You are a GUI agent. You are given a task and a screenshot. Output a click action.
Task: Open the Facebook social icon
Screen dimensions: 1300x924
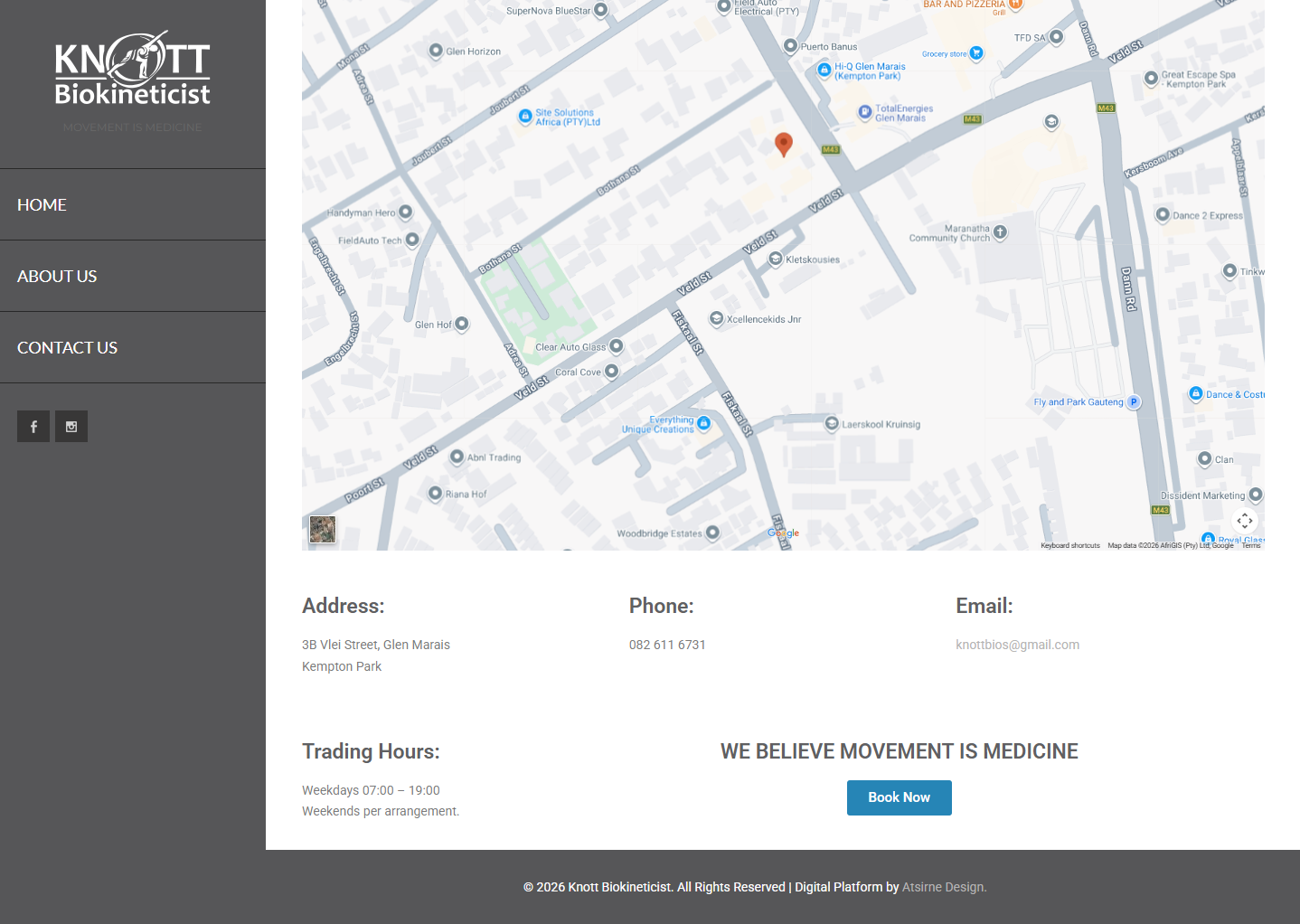pyautogui.click(x=33, y=427)
